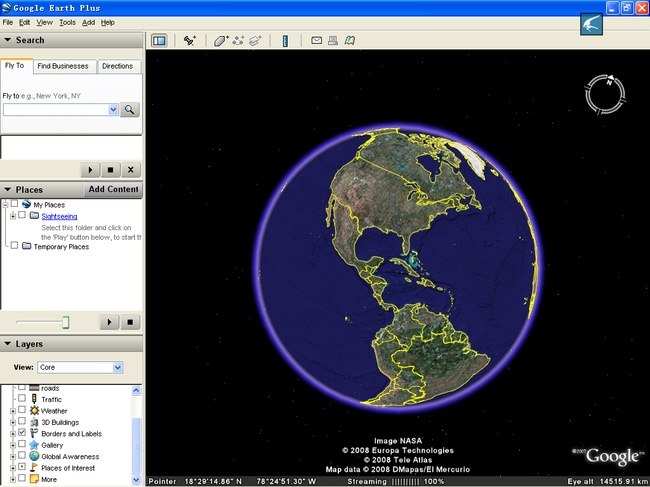Click Layers list scroll-up arrow
The height and width of the screenshot is (487, 650).
(136, 390)
